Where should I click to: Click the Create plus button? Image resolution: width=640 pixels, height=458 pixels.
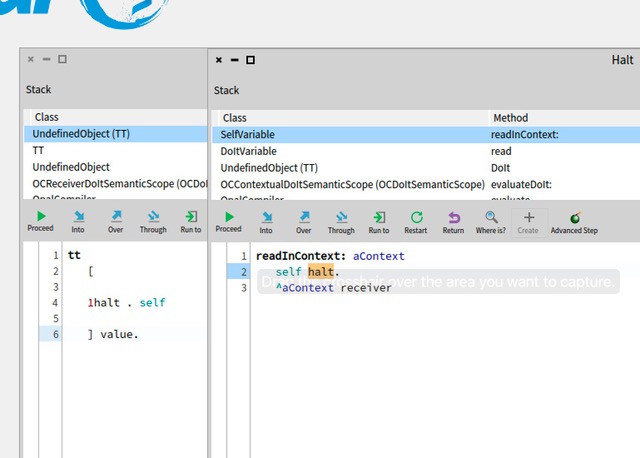tap(529, 222)
